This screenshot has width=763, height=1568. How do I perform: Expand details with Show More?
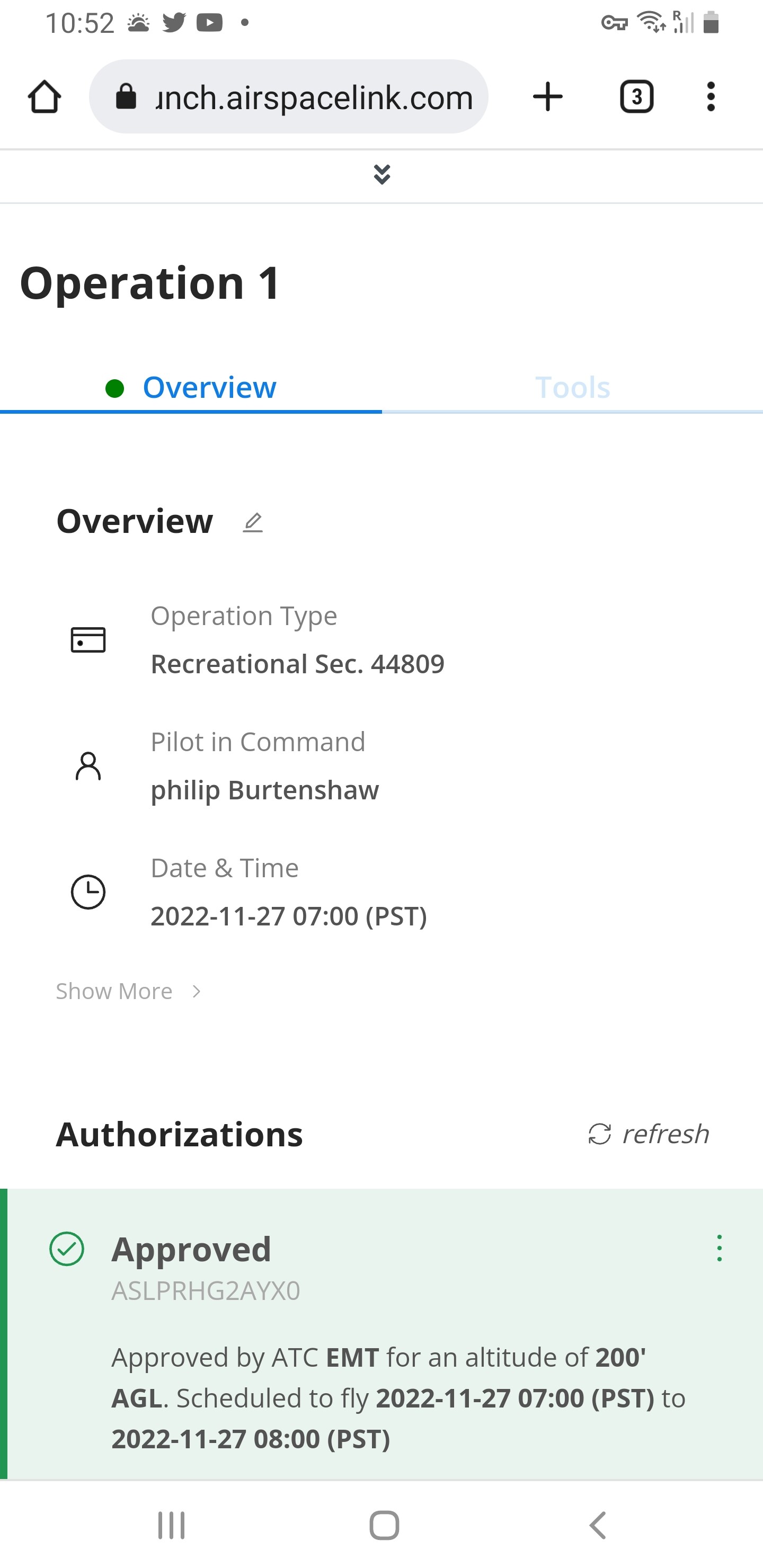pyautogui.click(x=114, y=992)
